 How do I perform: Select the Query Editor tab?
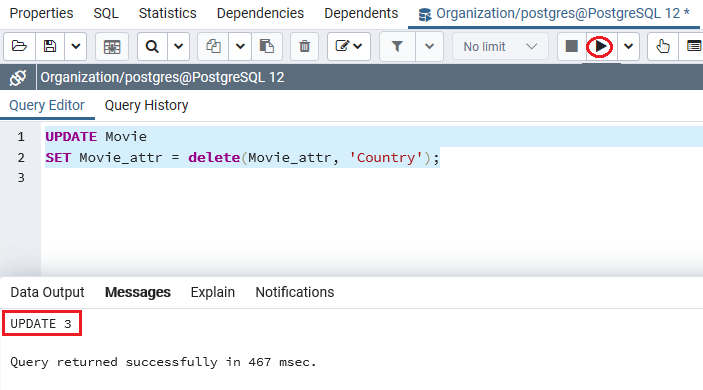tap(47, 105)
